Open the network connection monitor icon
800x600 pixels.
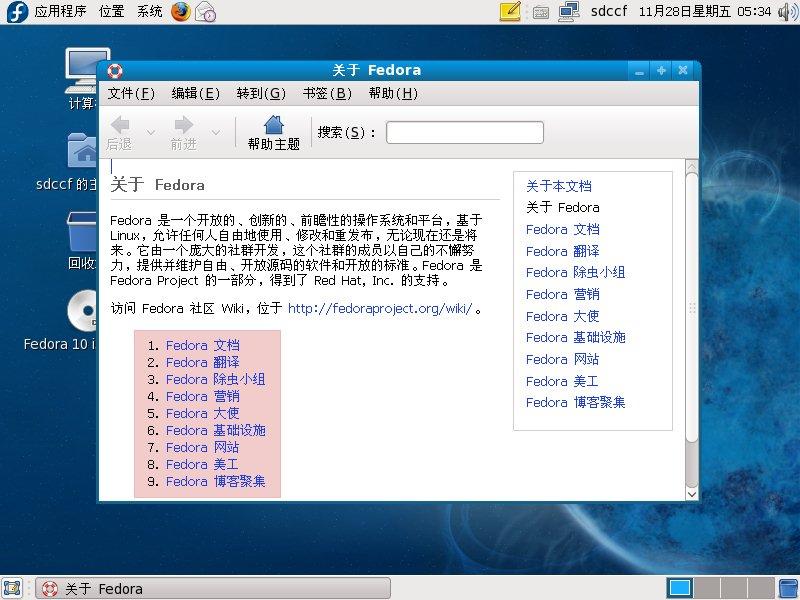point(569,12)
